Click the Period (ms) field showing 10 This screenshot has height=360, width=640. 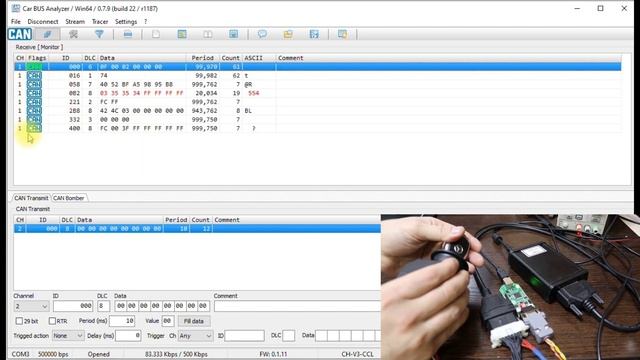[122, 321]
